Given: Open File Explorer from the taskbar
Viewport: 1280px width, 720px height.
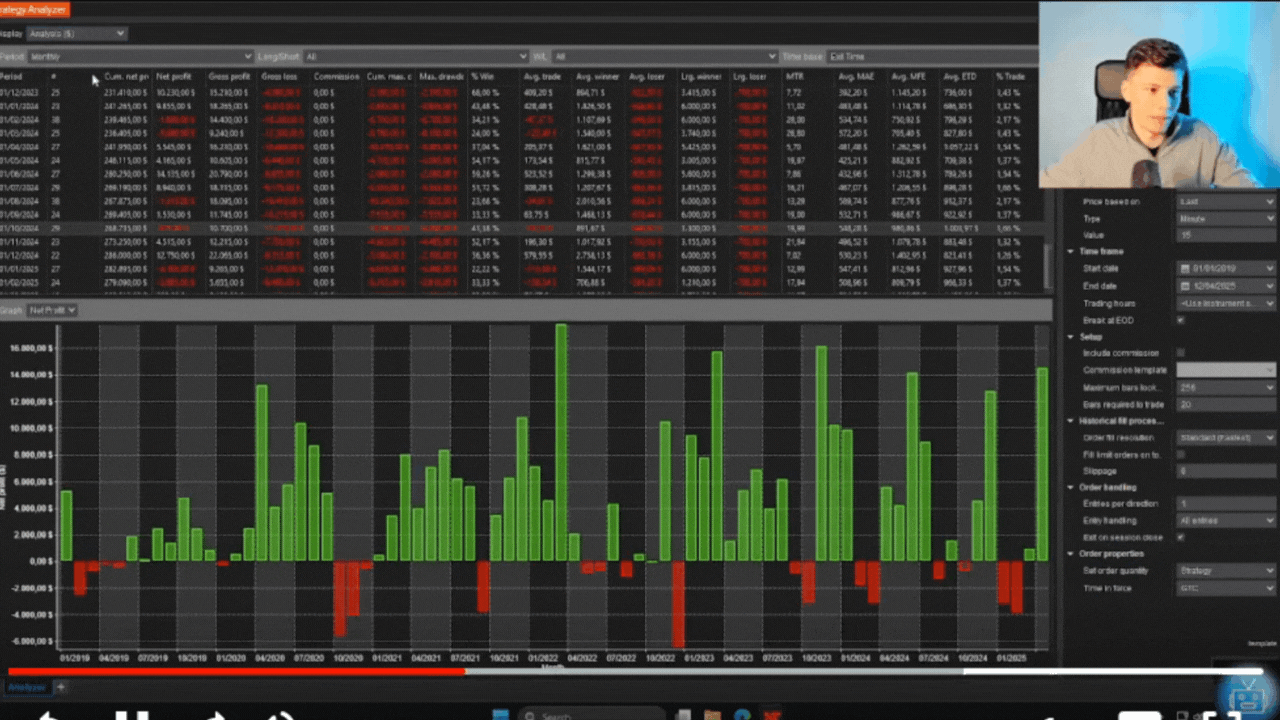Looking at the screenshot, I should (x=712, y=714).
